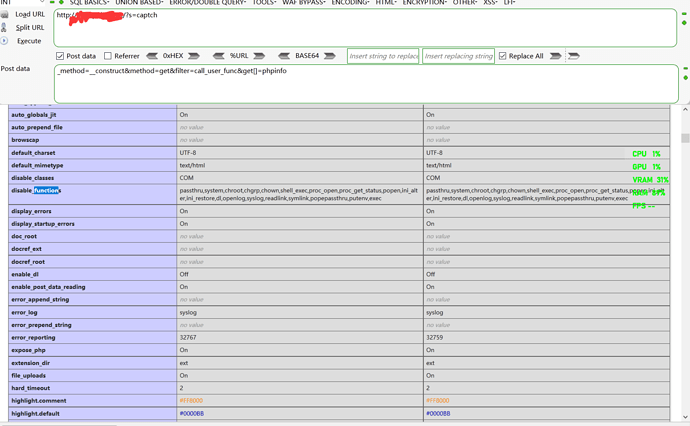
Task: Click the enable_dl row label
Action: 25,274
